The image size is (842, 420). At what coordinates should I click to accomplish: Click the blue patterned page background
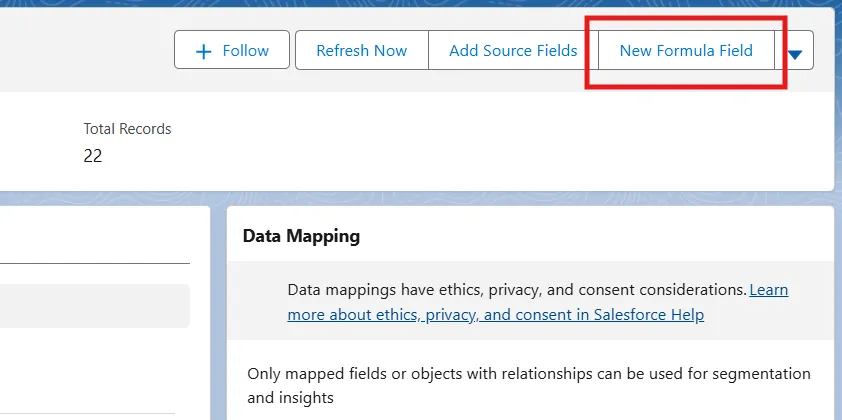coord(218,300)
